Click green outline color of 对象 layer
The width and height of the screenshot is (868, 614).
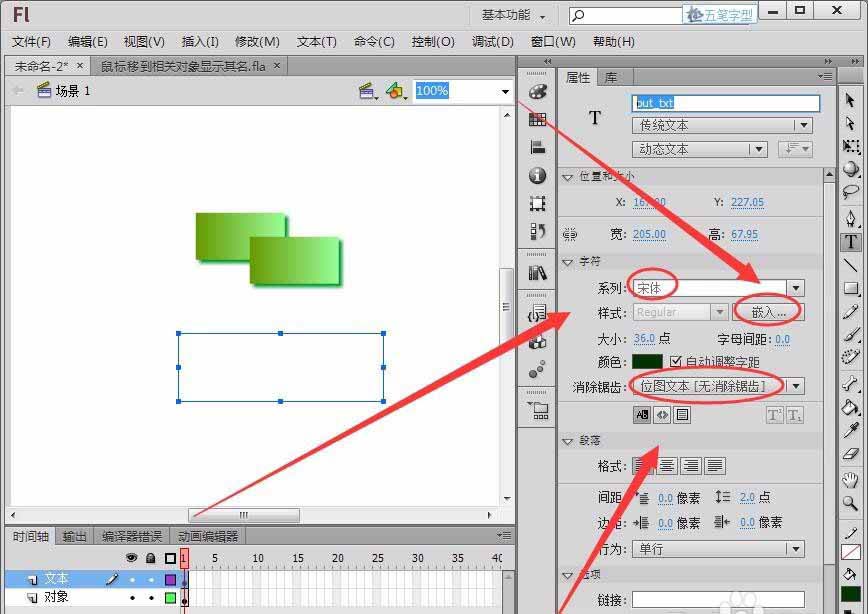click(x=170, y=598)
